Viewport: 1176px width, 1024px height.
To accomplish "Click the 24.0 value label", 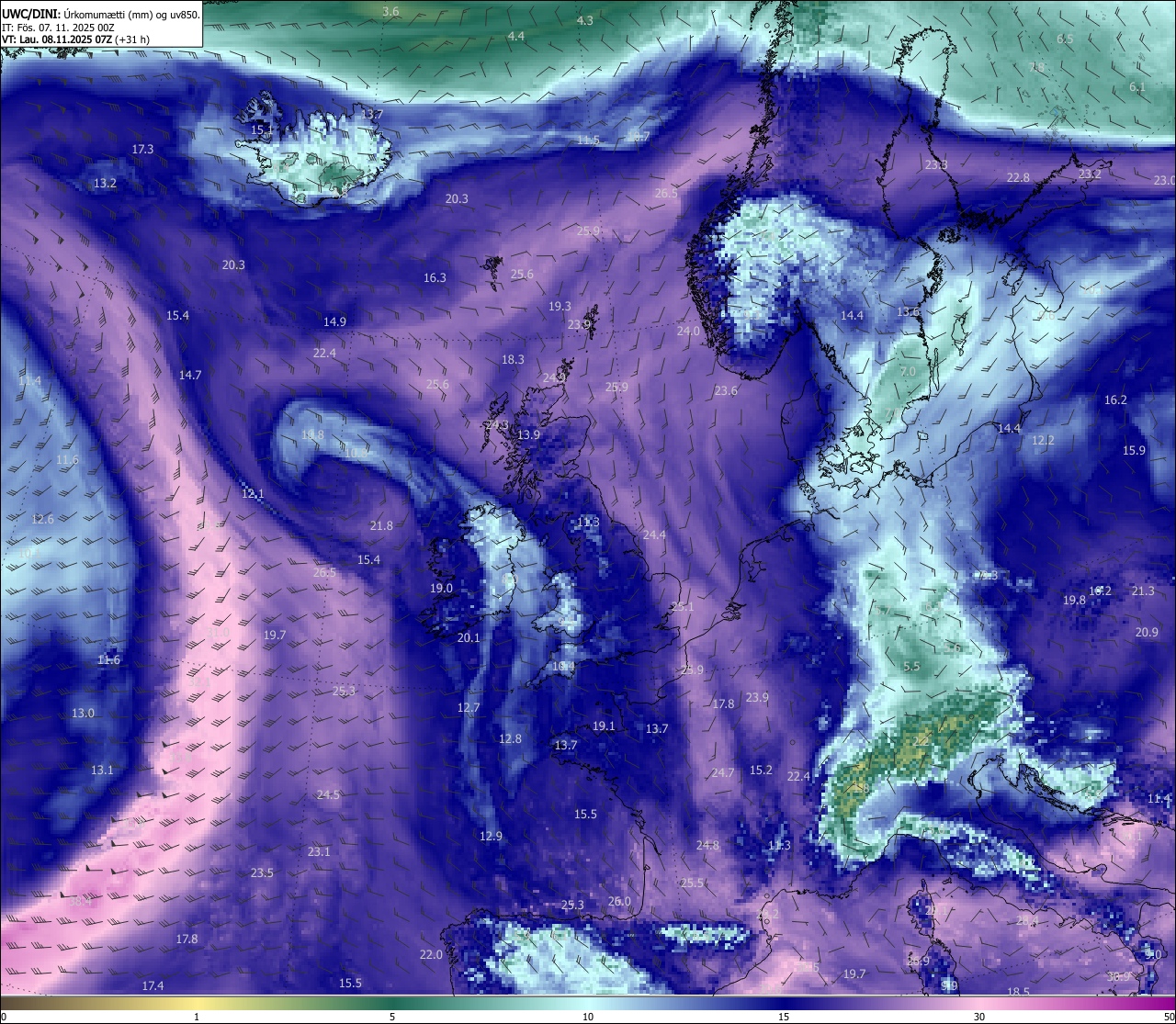I will click(688, 332).
